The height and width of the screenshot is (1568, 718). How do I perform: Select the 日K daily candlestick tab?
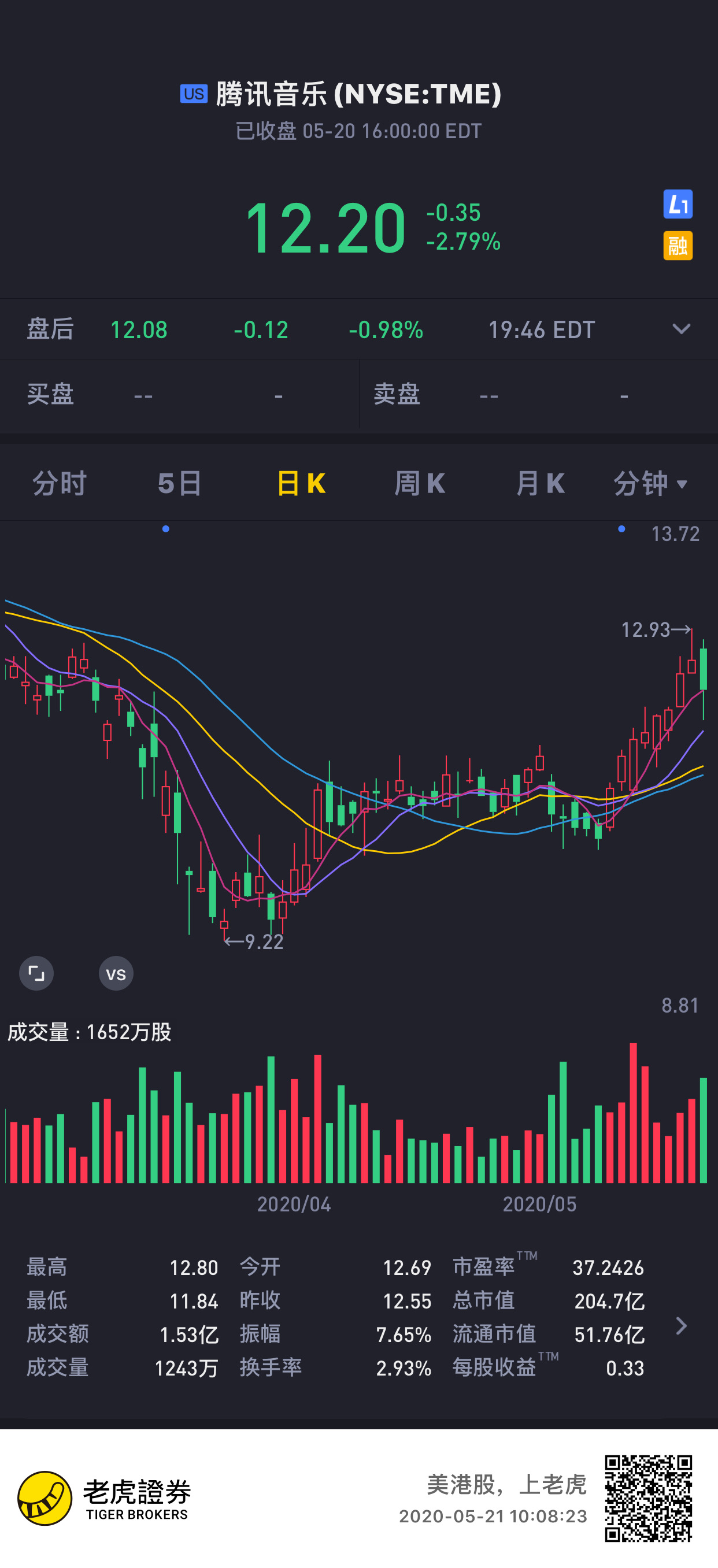pyautogui.click(x=301, y=483)
